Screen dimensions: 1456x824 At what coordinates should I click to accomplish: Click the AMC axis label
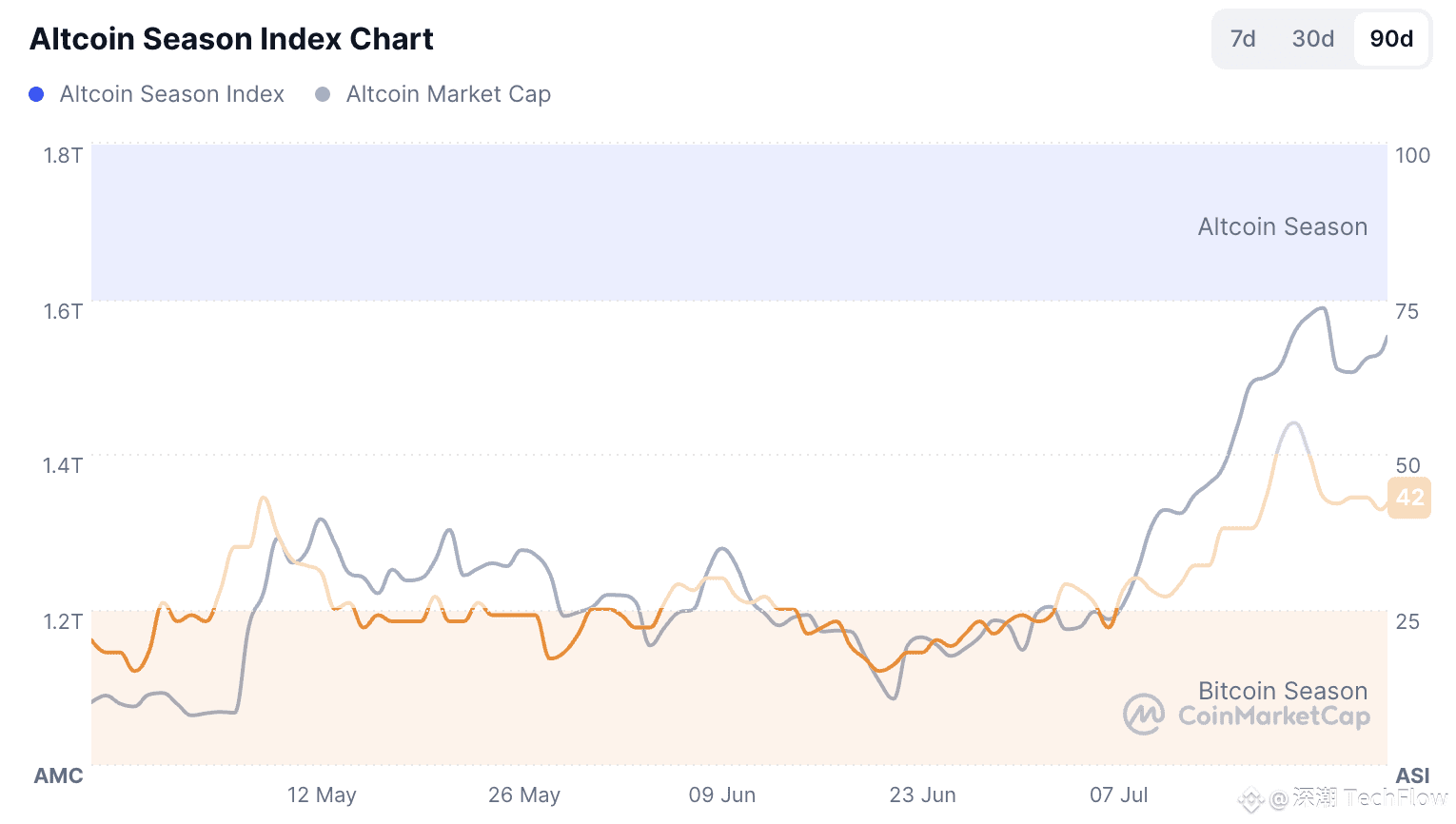click(59, 775)
